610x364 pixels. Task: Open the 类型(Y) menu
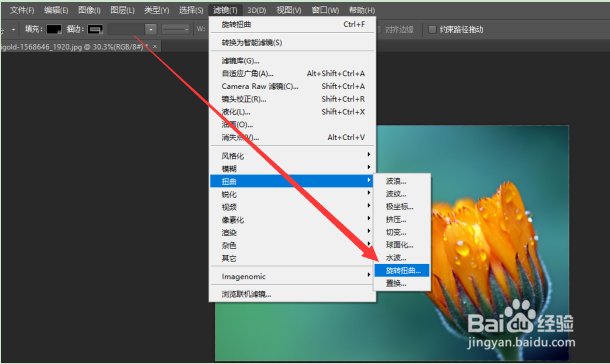pos(156,10)
